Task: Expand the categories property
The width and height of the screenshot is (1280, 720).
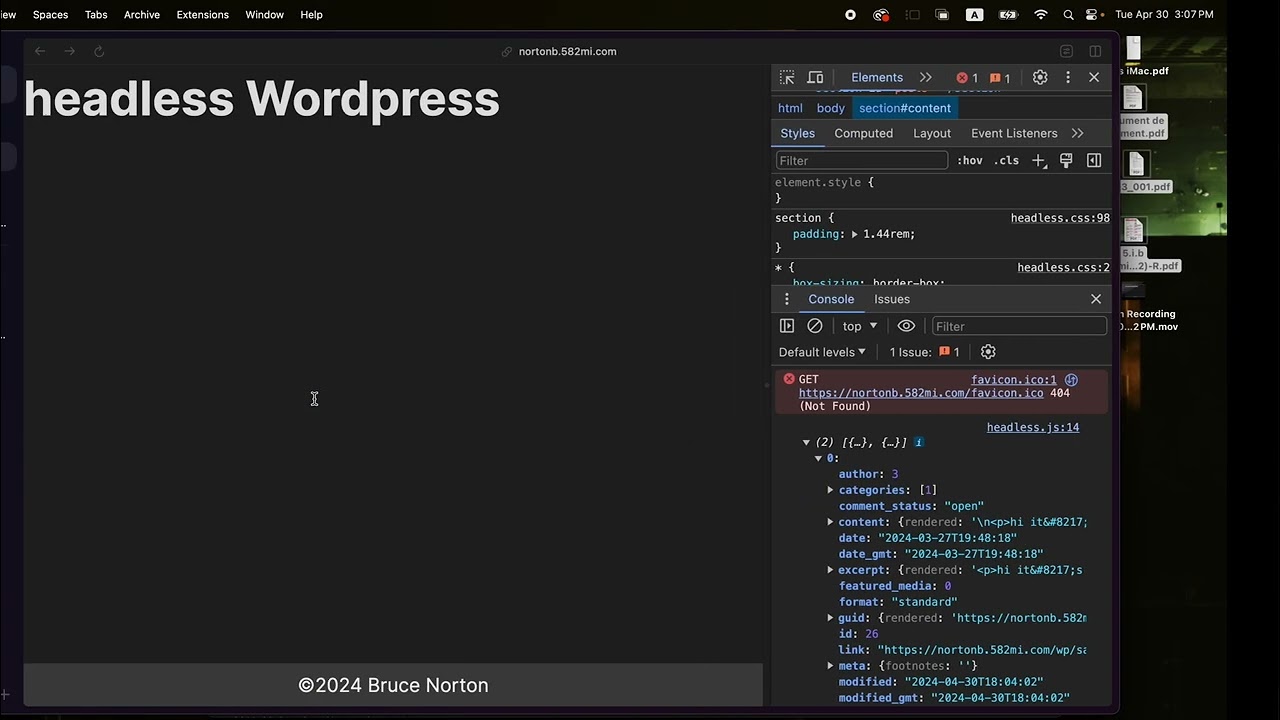Action: (830, 490)
